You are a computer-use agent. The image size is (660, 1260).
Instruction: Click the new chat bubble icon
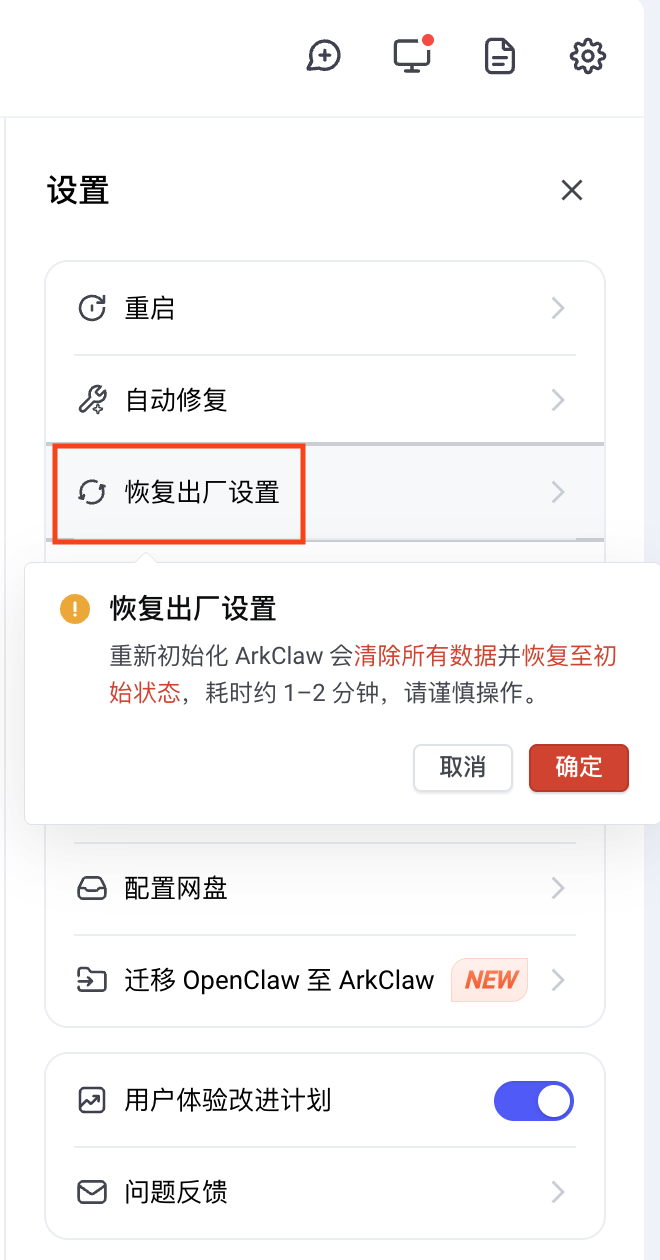[x=324, y=56]
